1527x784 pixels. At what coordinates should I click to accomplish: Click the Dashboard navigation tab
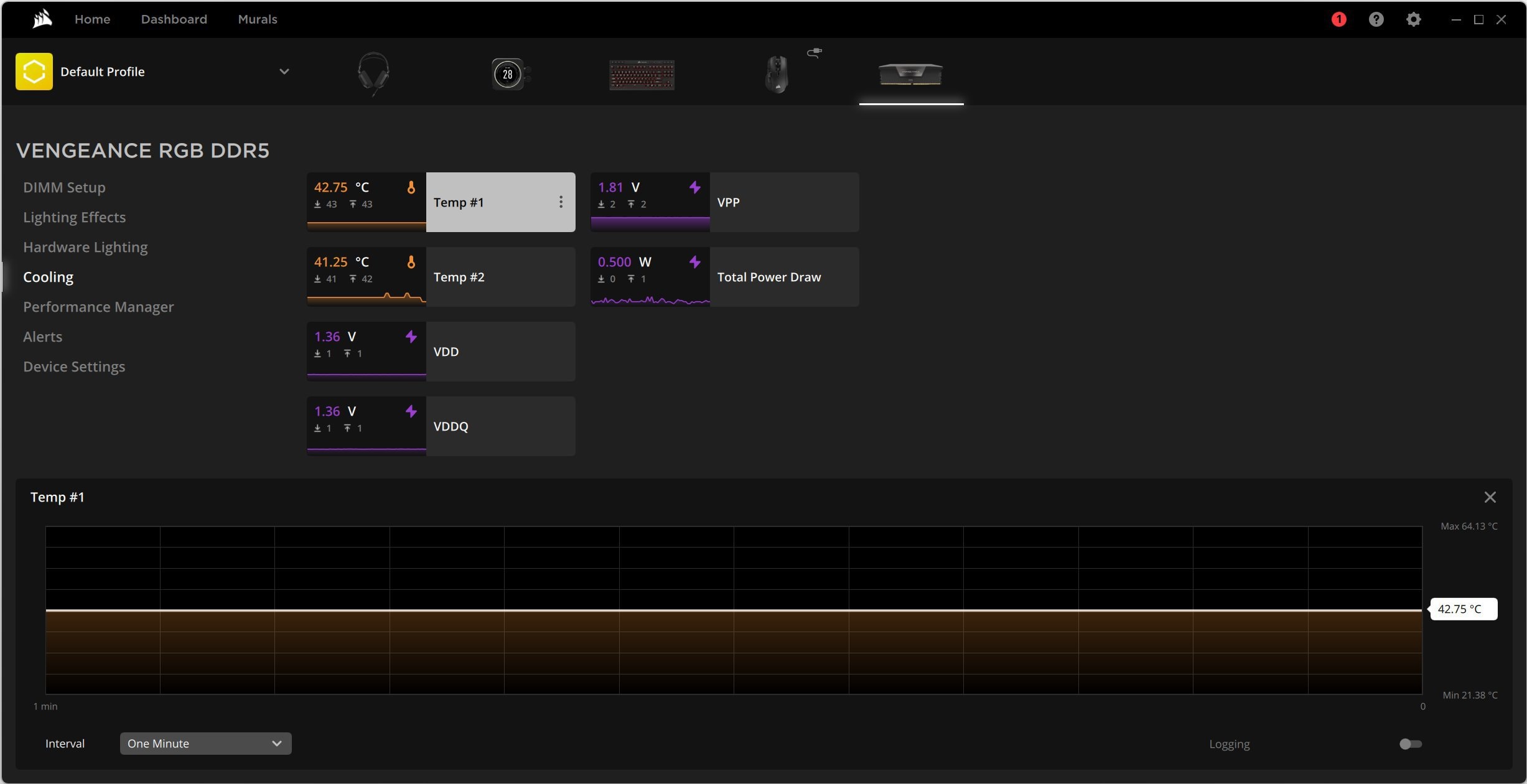tap(174, 19)
